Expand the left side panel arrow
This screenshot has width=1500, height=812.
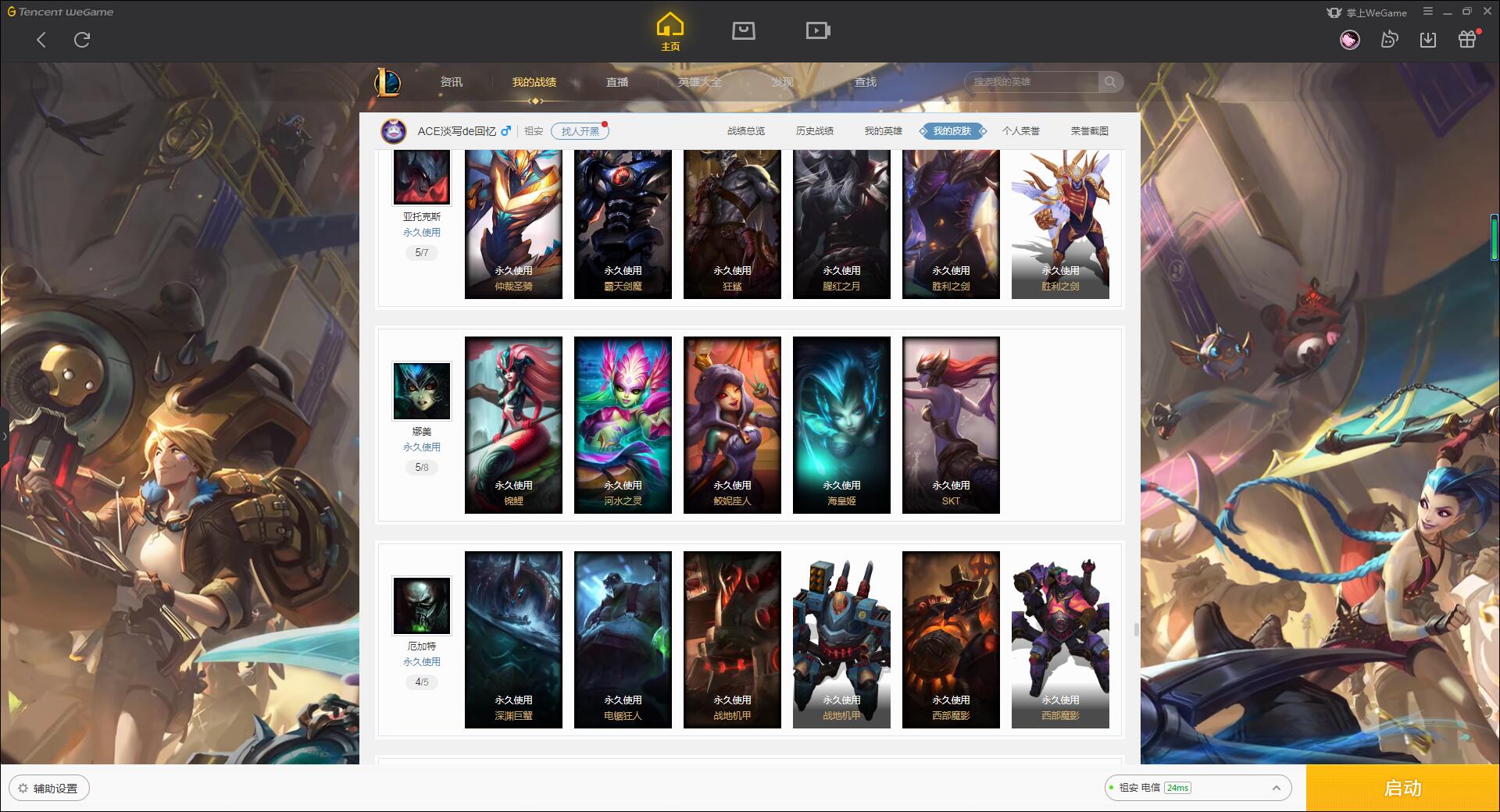tap(4, 436)
